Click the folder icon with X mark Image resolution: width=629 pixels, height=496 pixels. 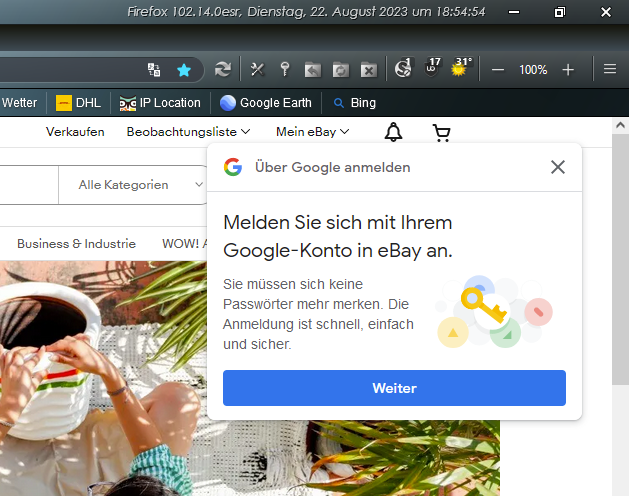(369, 70)
